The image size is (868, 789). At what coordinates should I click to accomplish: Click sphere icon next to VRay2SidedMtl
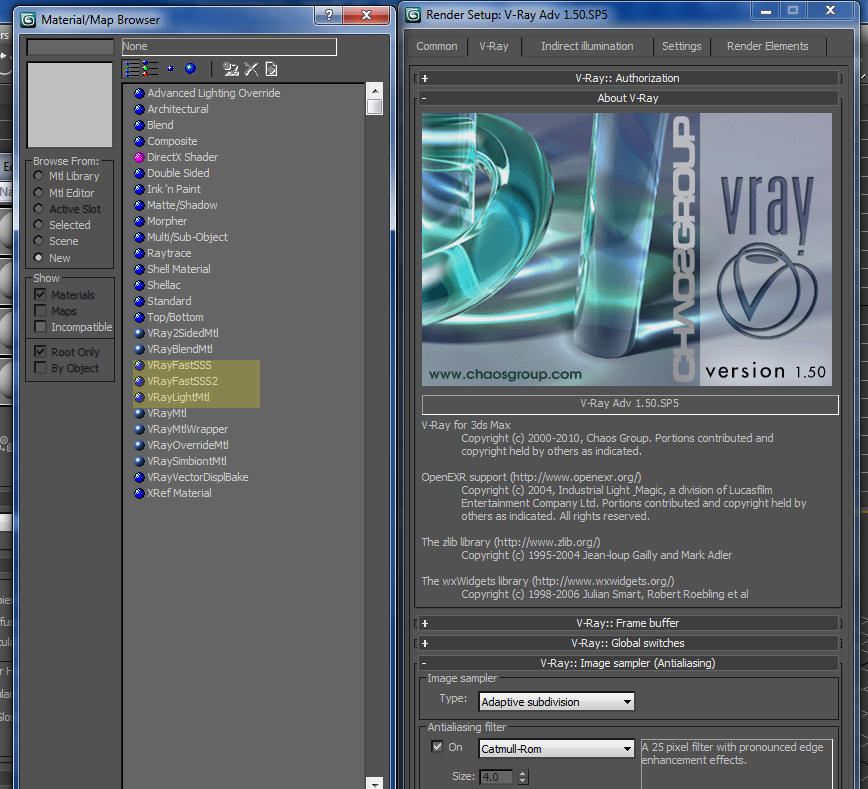139,334
